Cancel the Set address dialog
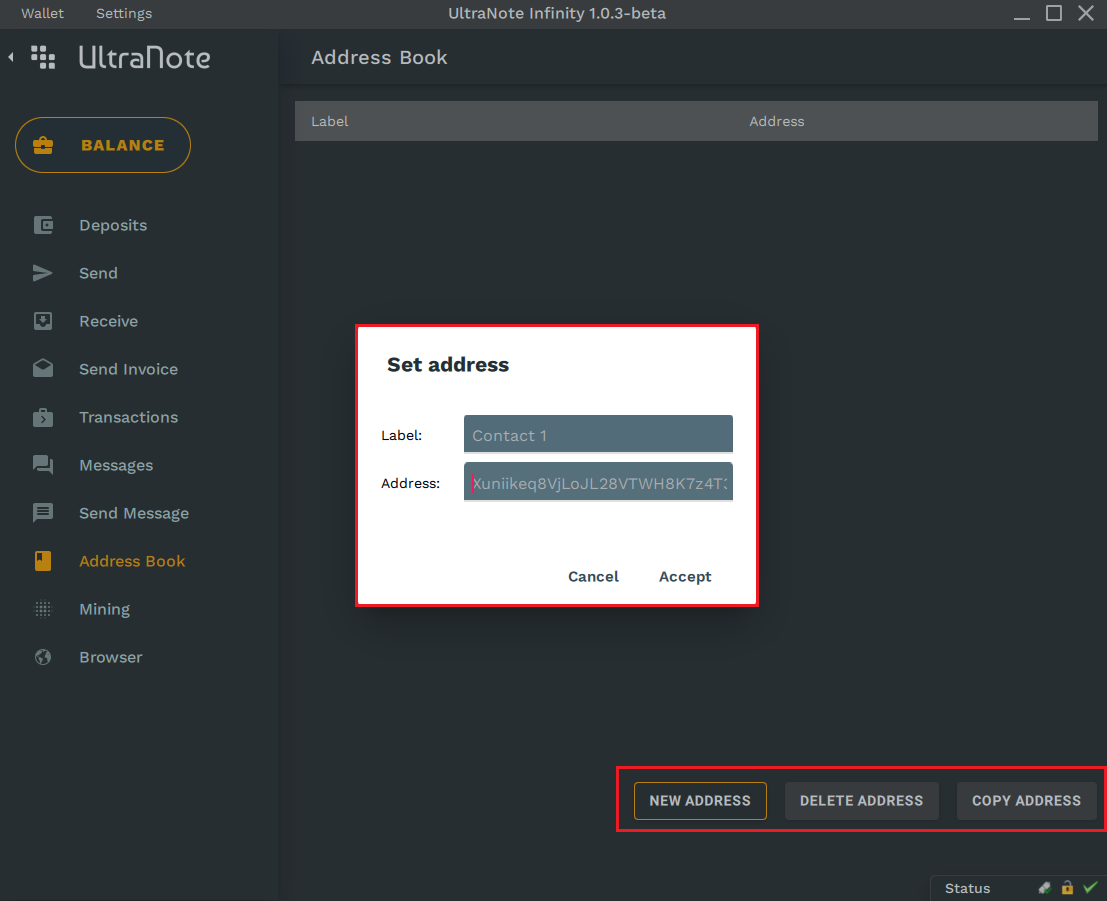Screen dimensions: 1107x901 pyautogui.click(x=593, y=577)
